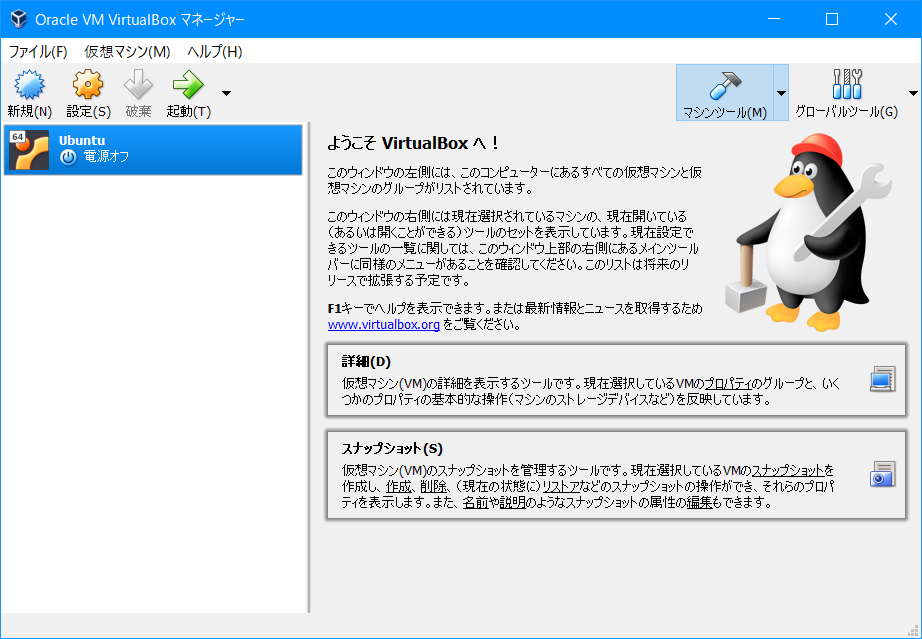This screenshot has width=922, height=639.
Task: Click the リストア link in snapshot text
Action: pos(560,487)
